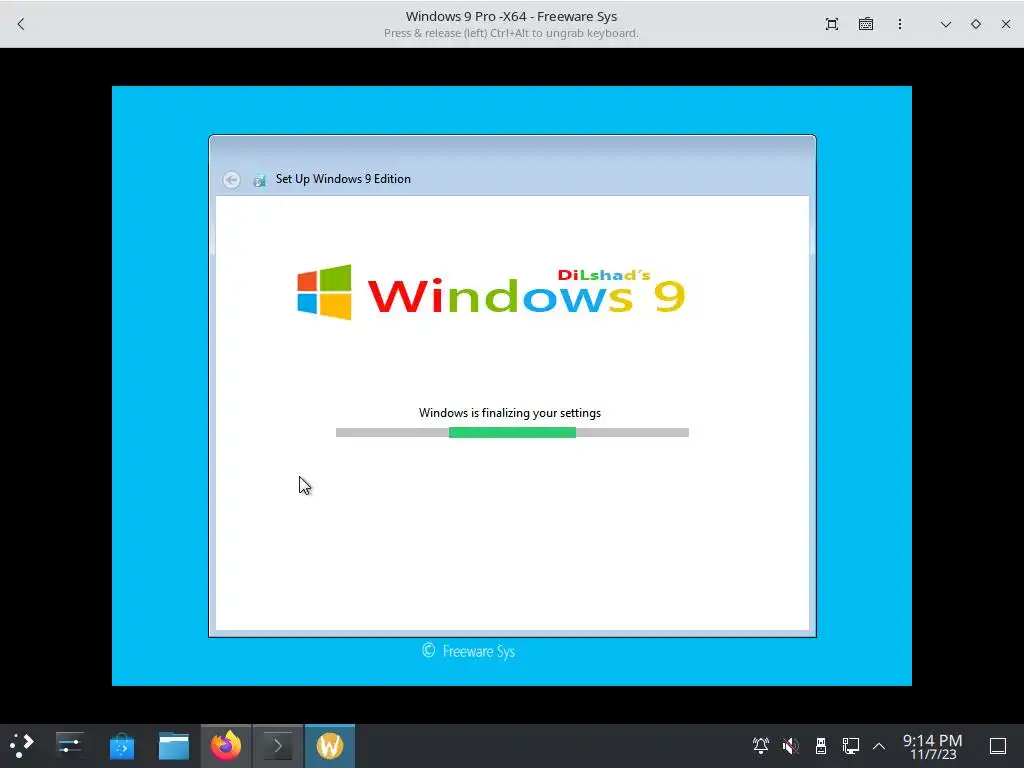Launch the Discover software store
Screen dimensions: 1024x768
(x=121, y=746)
